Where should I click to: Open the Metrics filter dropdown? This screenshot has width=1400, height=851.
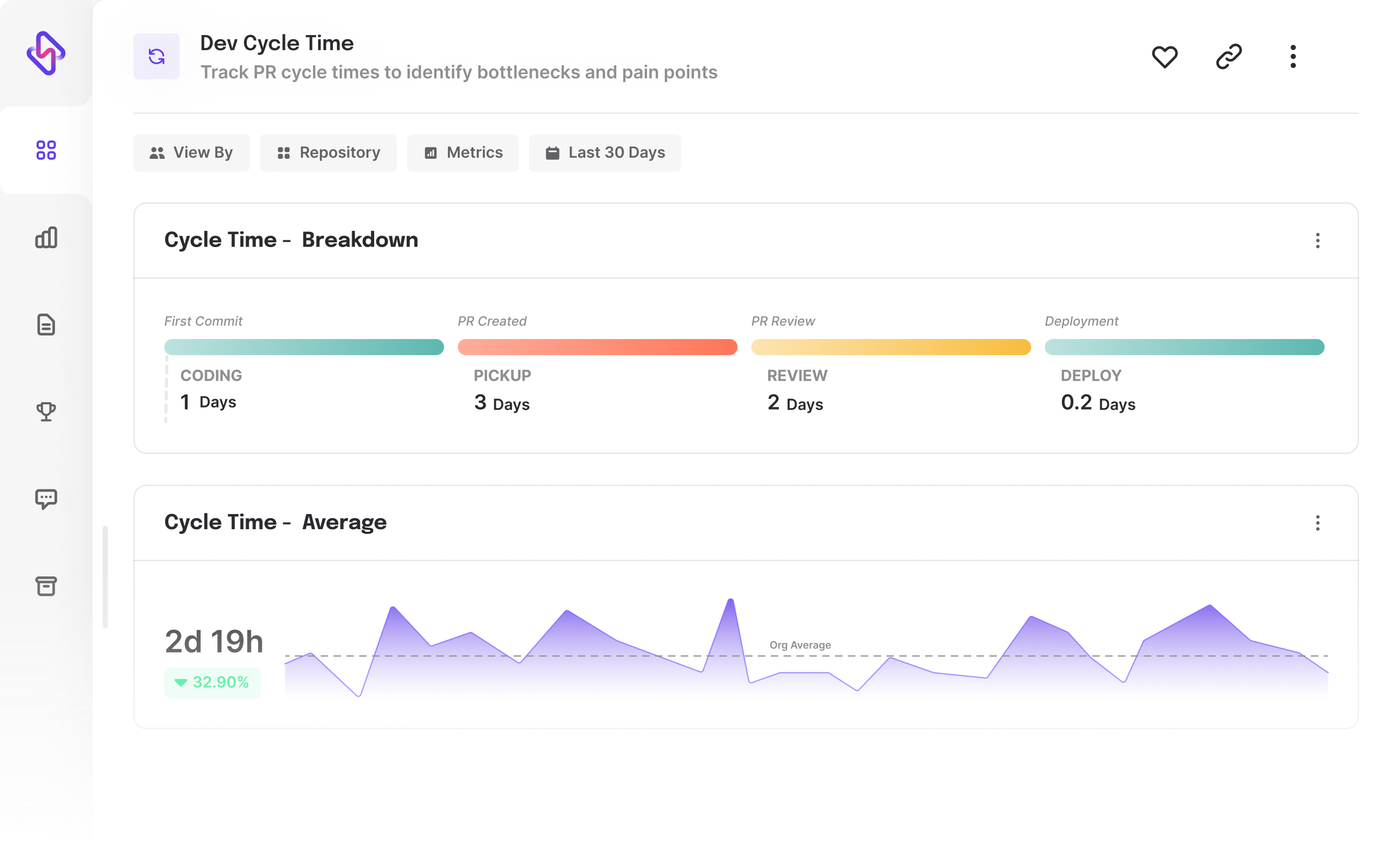click(x=462, y=153)
